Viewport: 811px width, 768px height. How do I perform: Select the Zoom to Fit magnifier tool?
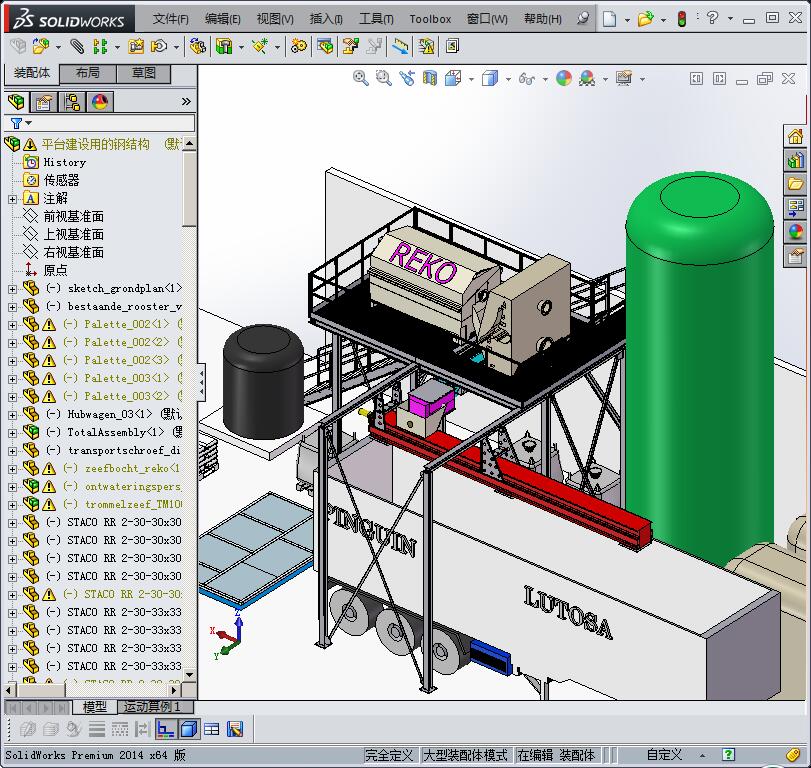point(361,76)
